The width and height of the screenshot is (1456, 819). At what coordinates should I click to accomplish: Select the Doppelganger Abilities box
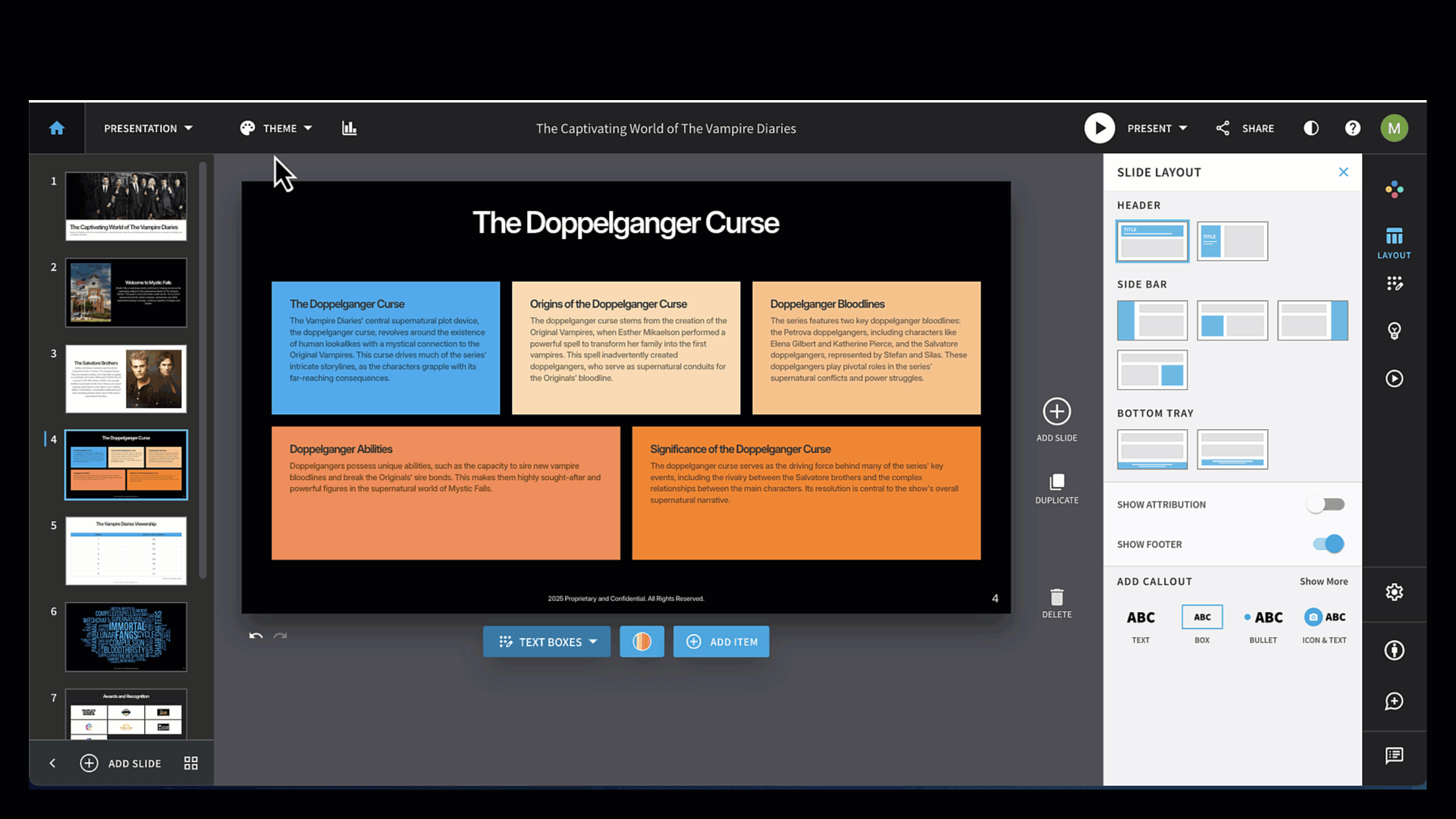click(446, 493)
